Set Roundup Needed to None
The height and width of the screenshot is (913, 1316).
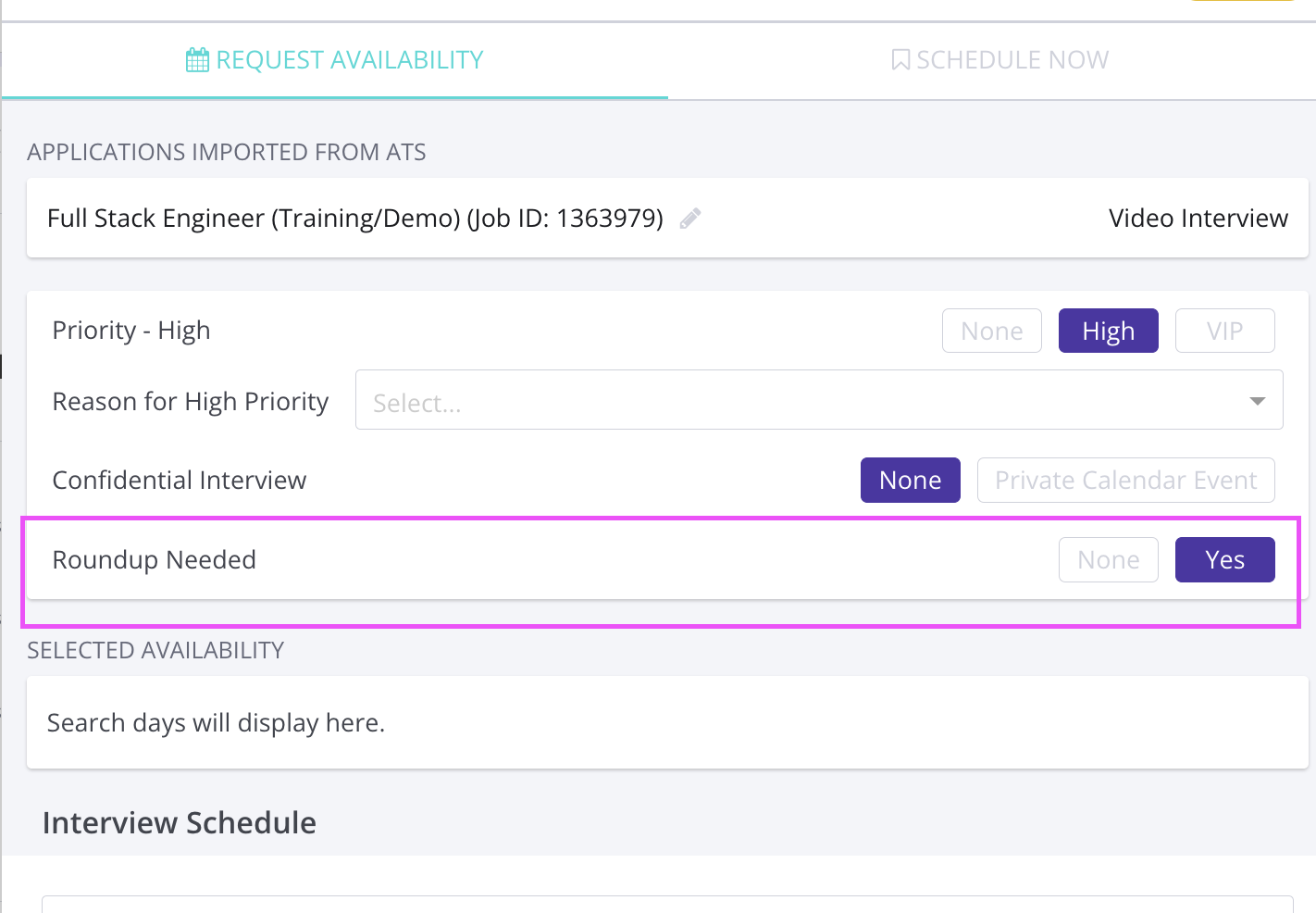pyautogui.click(x=1108, y=559)
